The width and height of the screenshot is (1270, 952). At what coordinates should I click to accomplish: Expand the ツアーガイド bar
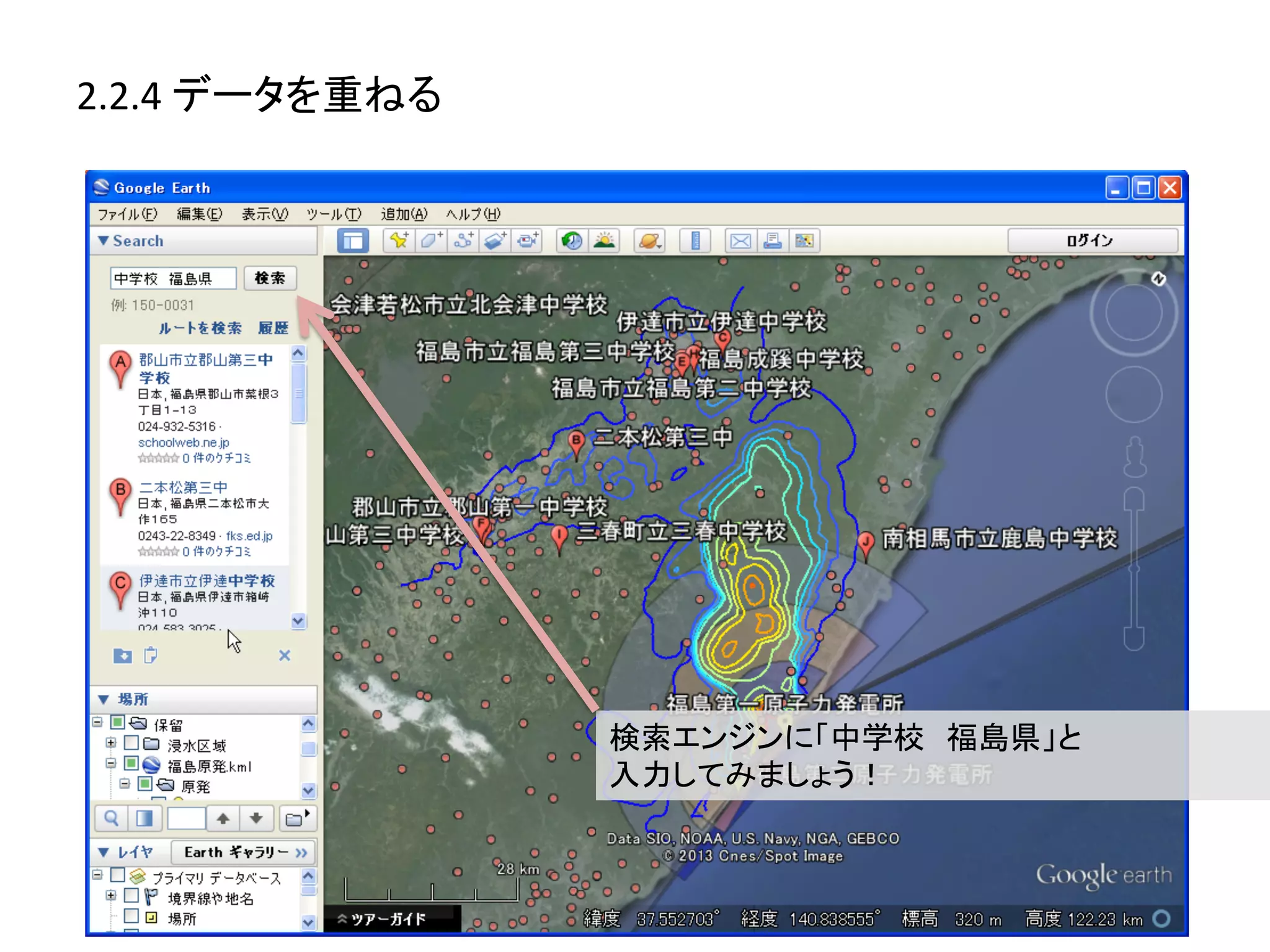pos(391,919)
